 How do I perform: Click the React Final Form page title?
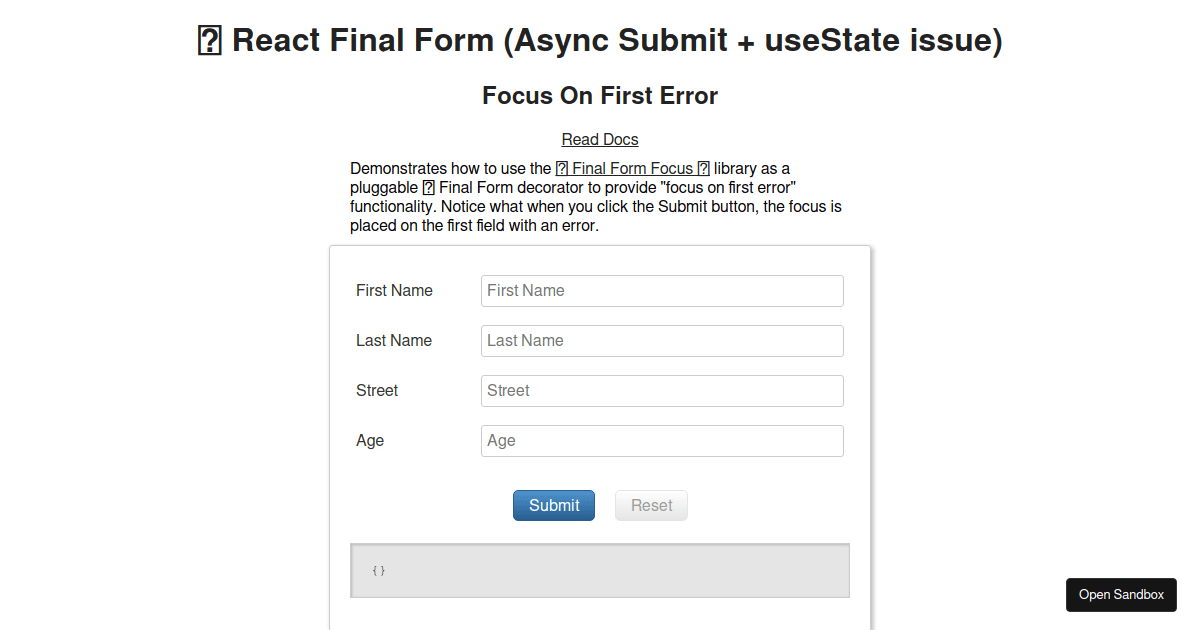point(600,40)
